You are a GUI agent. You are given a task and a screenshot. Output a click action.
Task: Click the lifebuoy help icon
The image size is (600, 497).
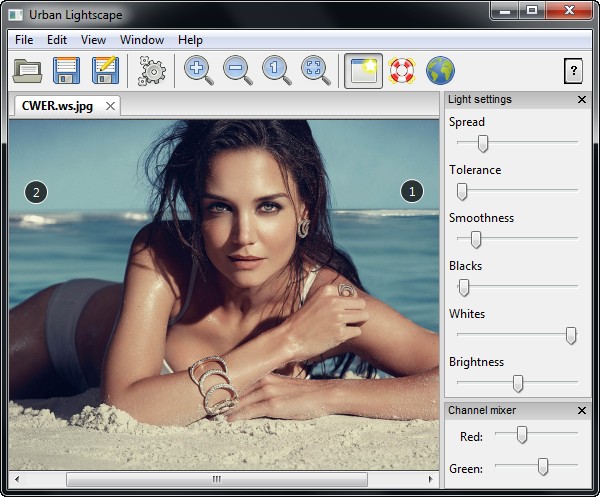(x=402, y=71)
